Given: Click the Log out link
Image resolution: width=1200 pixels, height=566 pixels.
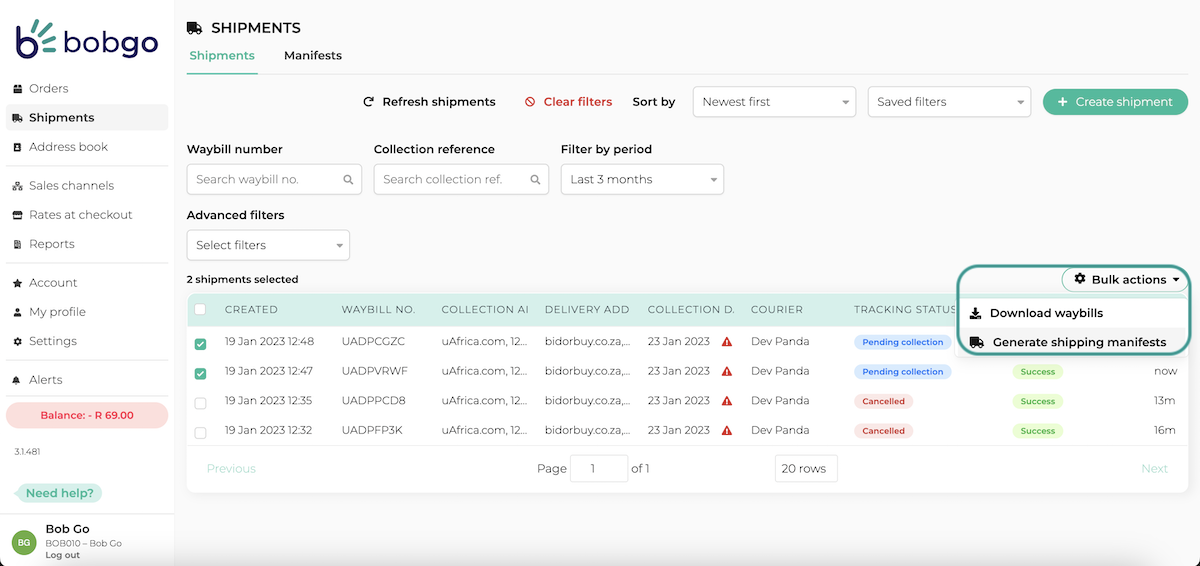Looking at the screenshot, I should 62,555.
